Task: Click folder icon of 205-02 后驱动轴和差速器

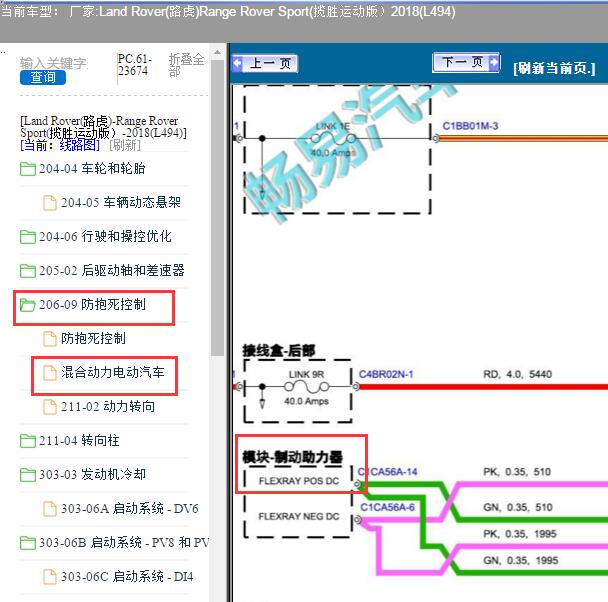Action: tap(28, 271)
